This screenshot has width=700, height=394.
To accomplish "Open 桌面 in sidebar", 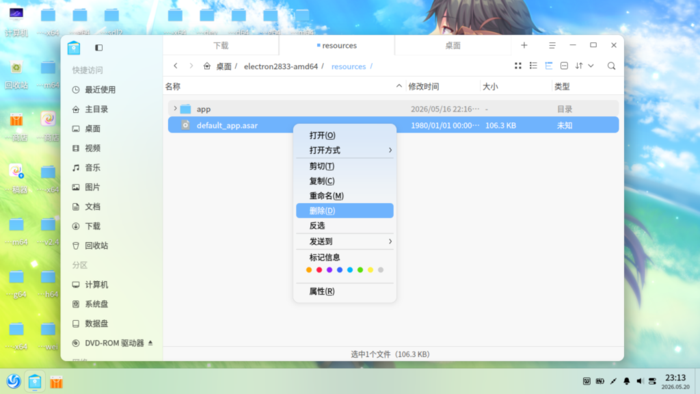I will pyautogui.click(x=112, y=129).
